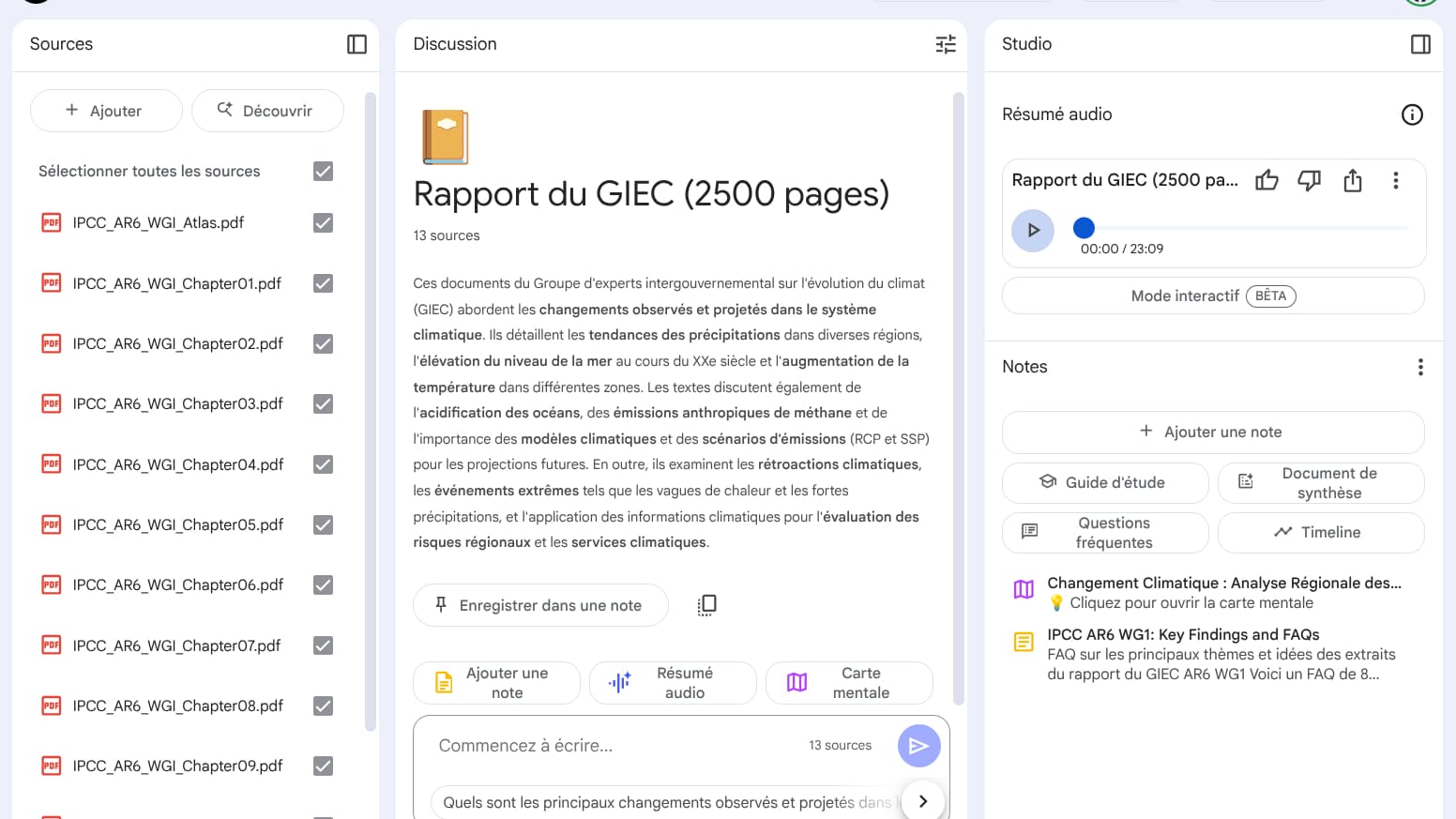
Task: Generate a 'Document de synthèse'
Action: pos(1321,483)
